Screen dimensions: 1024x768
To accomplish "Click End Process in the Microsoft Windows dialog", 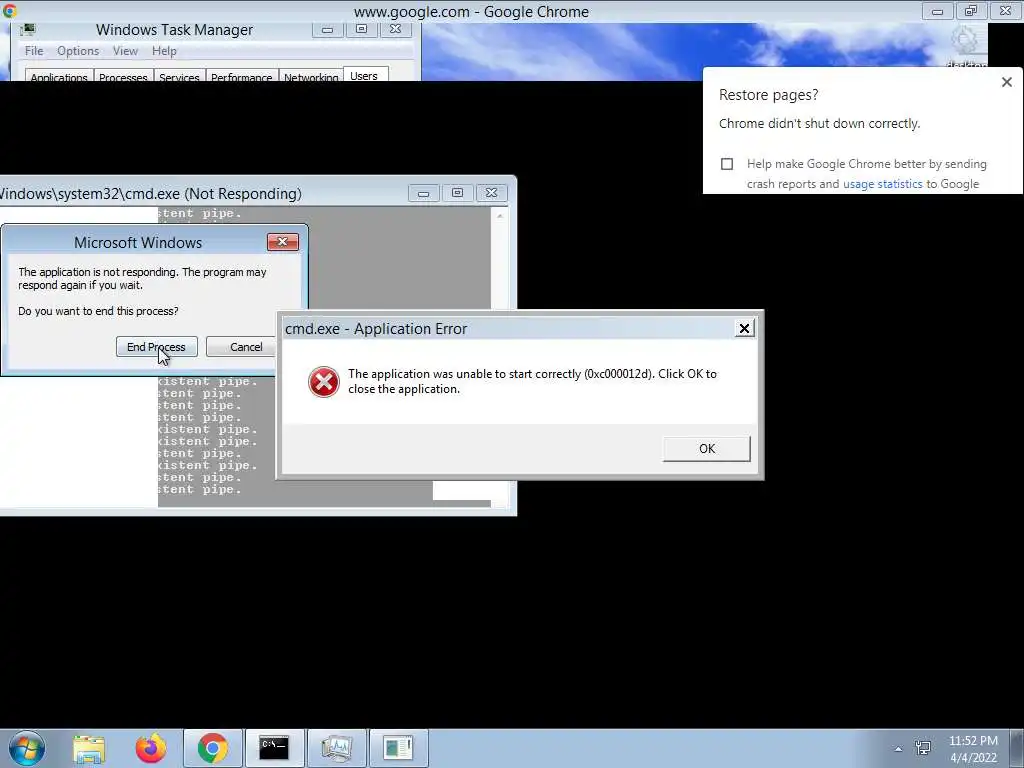I will (157, 347).
